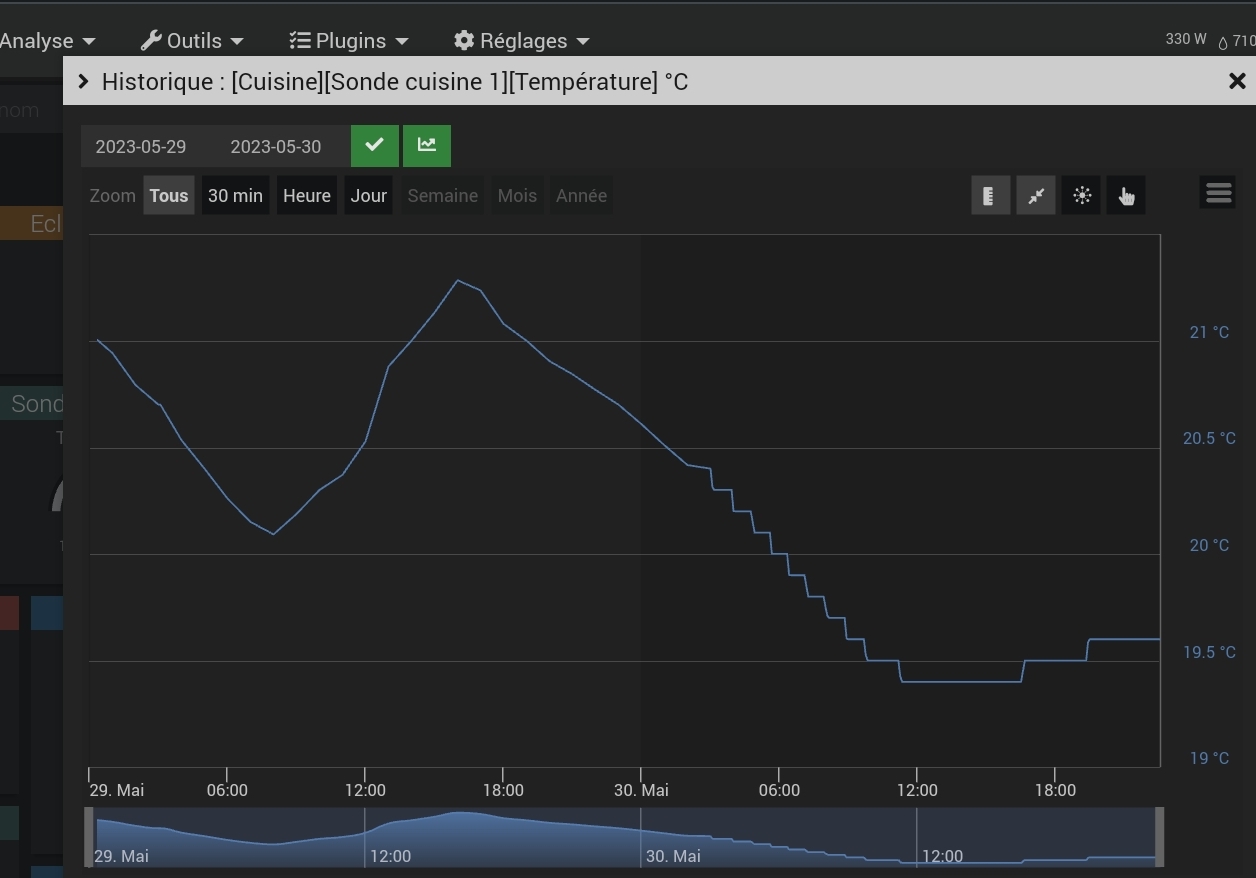This screenshot has width=1256, height=878.
Task: Click the right handle of navigator slider
Action: tap(1159, 836)
